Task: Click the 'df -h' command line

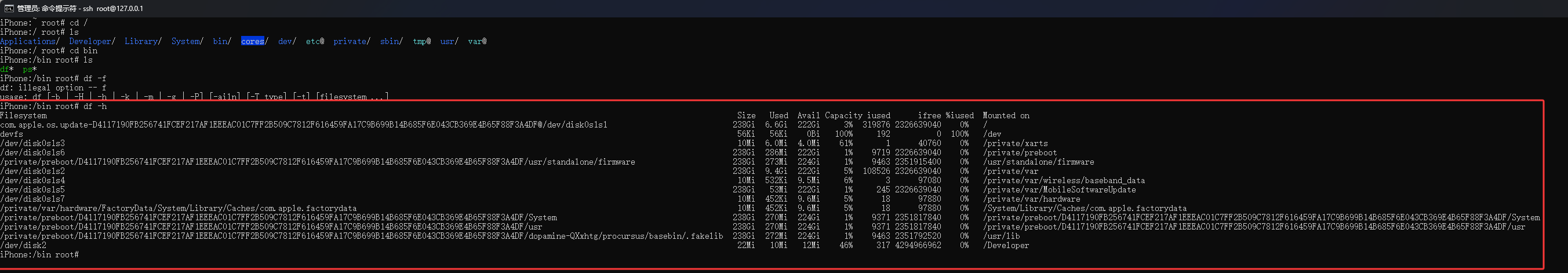Action: click(x=53, y=107)
